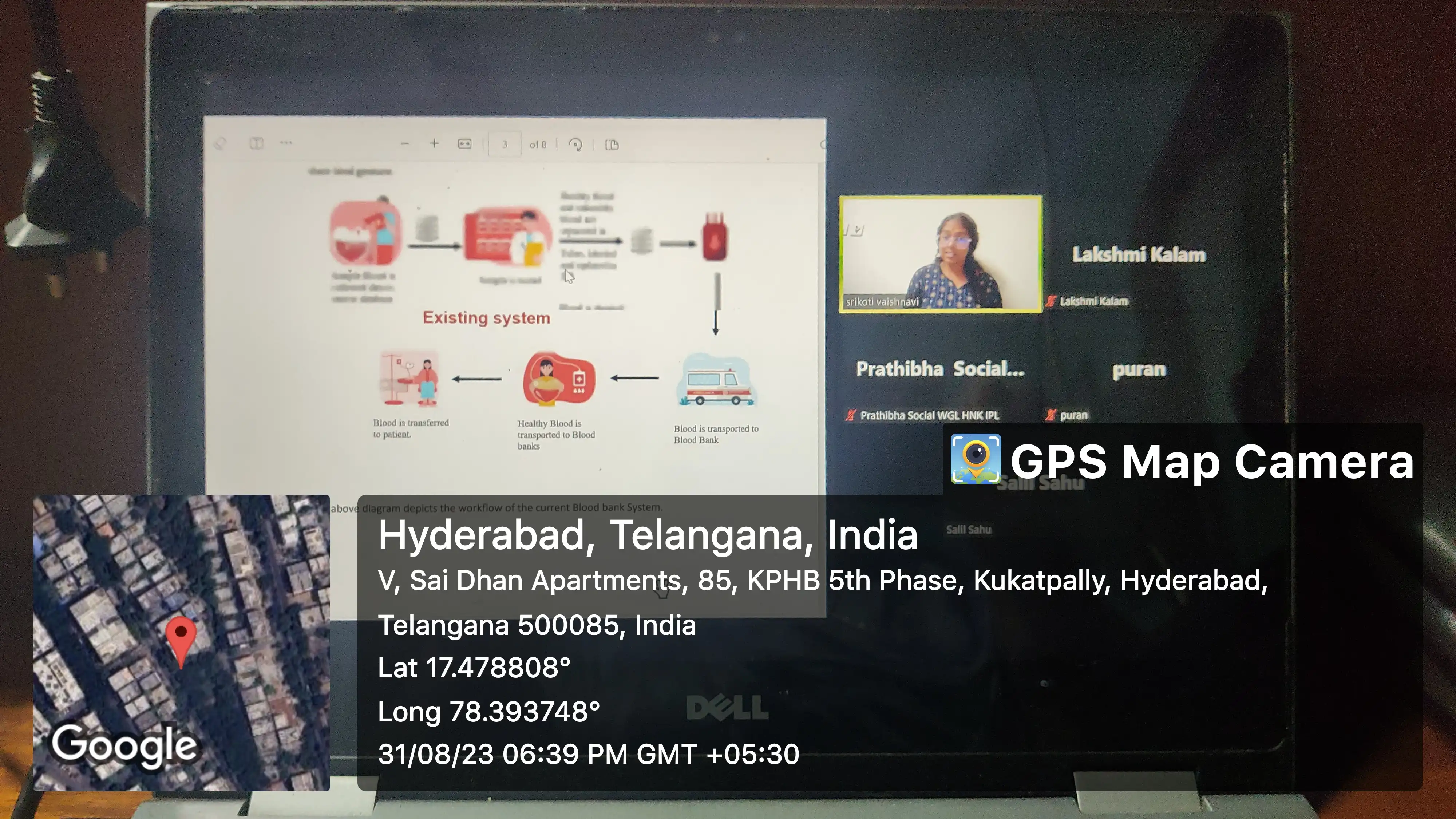Screen dimensions: 1456x819
Task: Click Lakshmi Kalam's muted mic icon
Action: pyautogui.click(x=1051, y=301)
